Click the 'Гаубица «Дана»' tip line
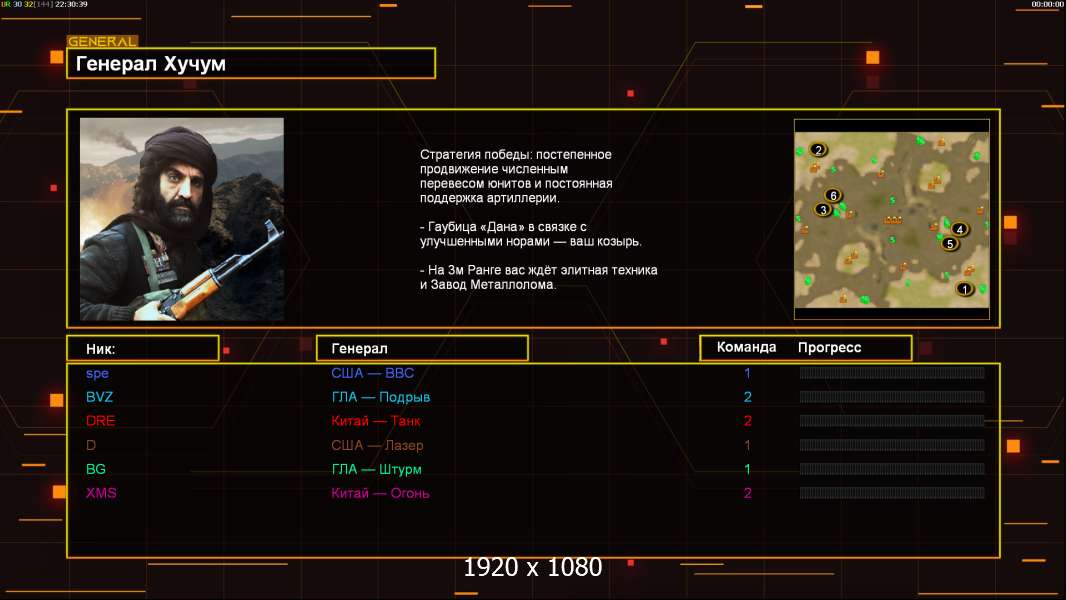 tap(530, 234)
